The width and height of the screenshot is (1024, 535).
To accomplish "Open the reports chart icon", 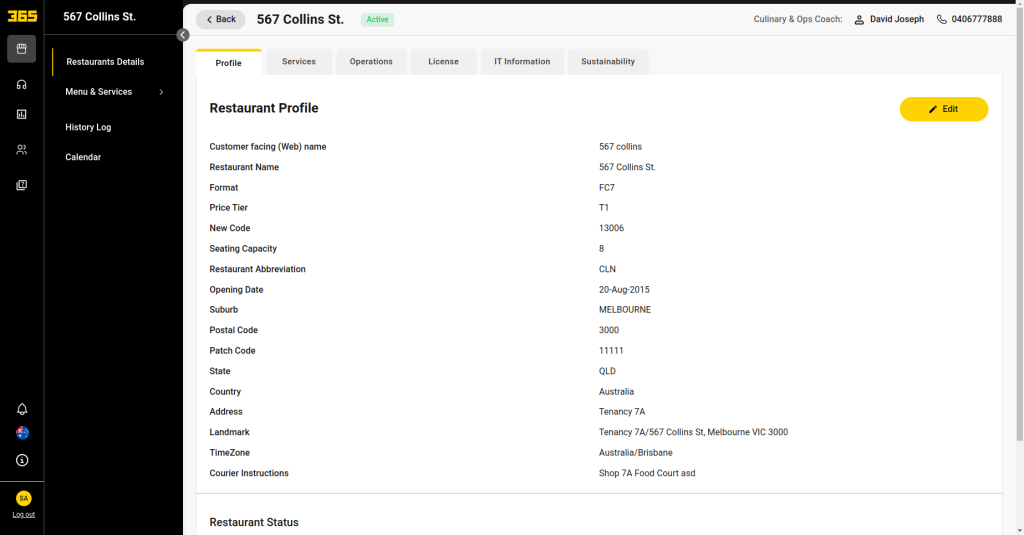I will [22, 114].
